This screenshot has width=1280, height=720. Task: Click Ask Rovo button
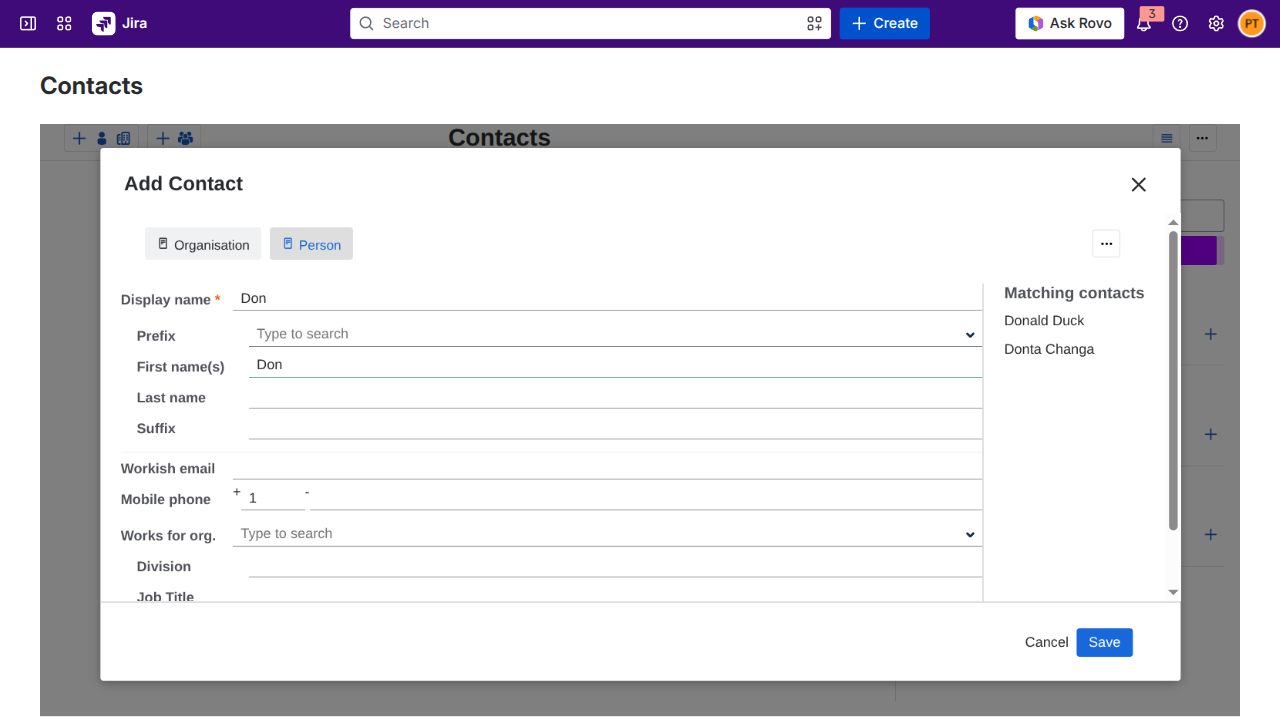(1069, 23)
